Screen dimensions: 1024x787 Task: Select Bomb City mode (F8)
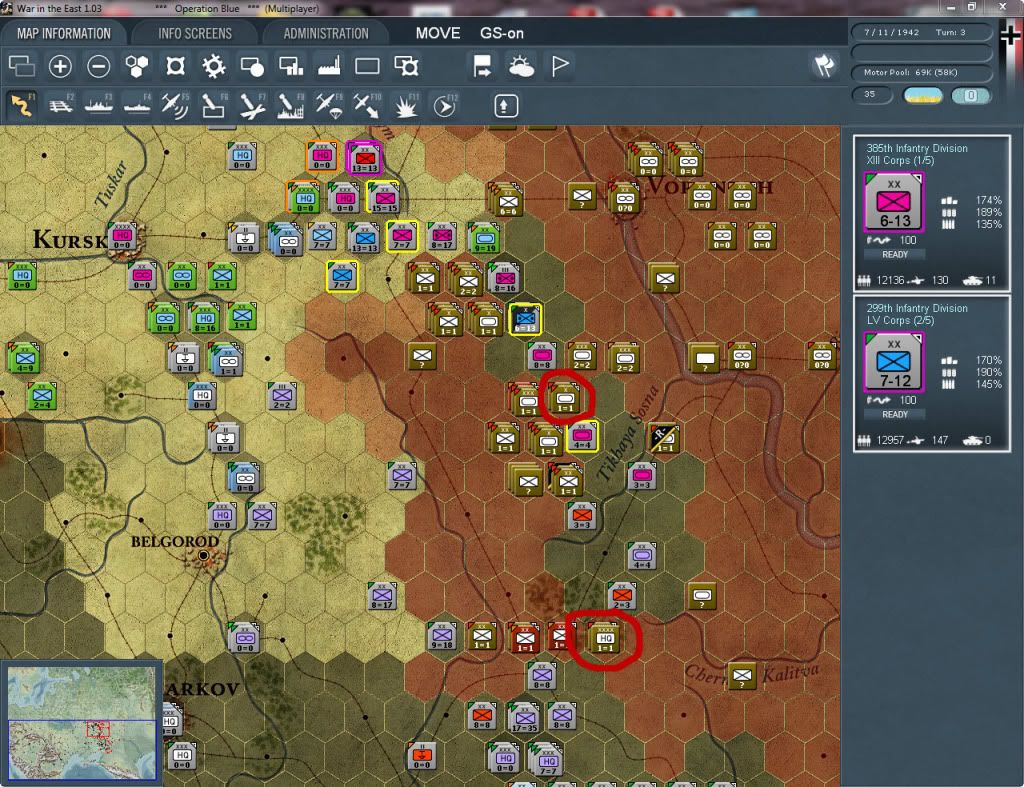(x=291, y=106)
